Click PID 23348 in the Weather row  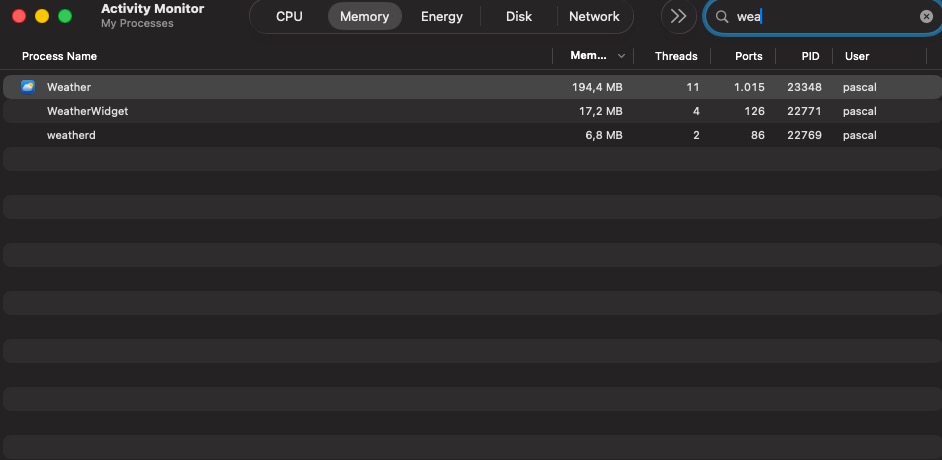click(x=804, y=87)
